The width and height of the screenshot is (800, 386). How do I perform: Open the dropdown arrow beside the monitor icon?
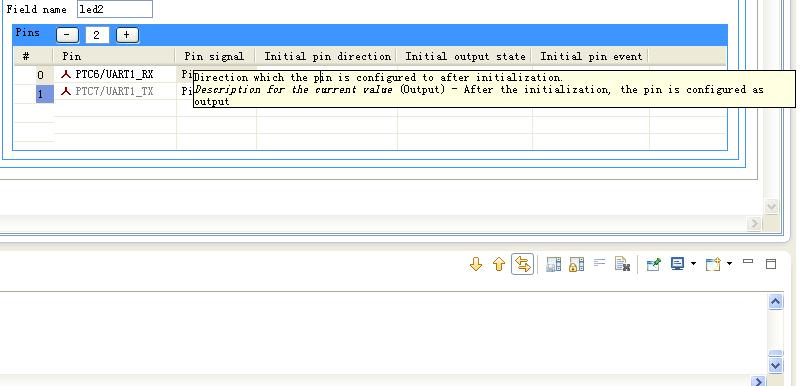[693, 264]
